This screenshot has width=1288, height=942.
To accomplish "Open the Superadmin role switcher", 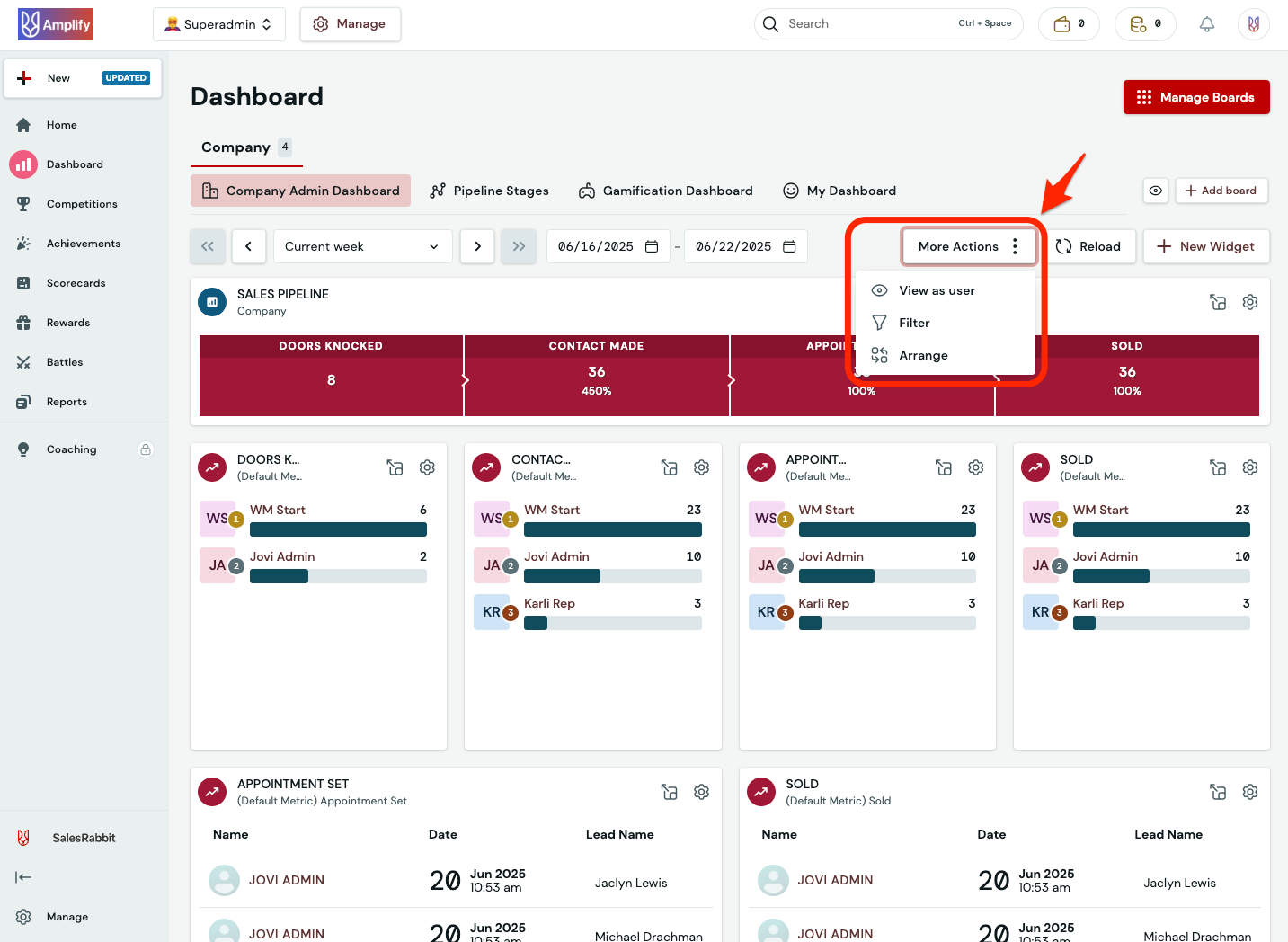I will click(218, 24).
